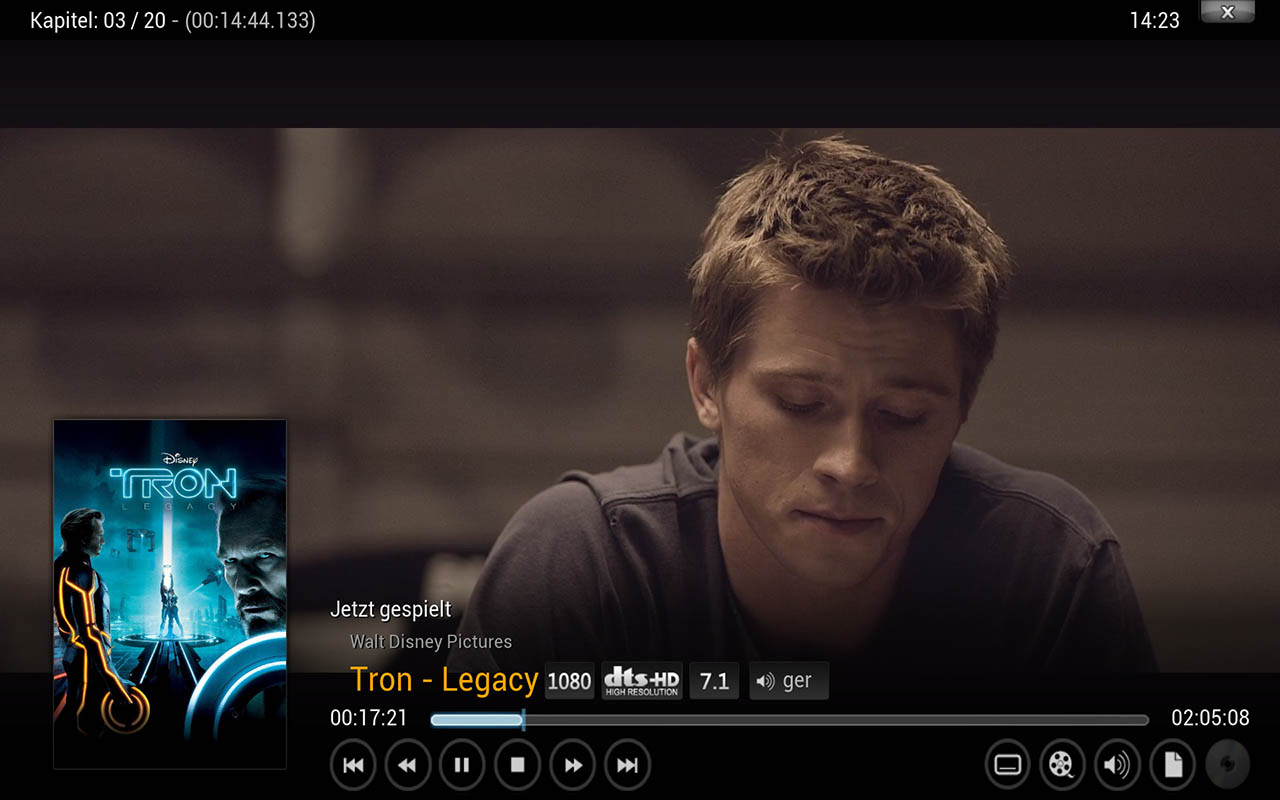Skip to next chapter button
1280x800 pixels.
coord(628,765)
